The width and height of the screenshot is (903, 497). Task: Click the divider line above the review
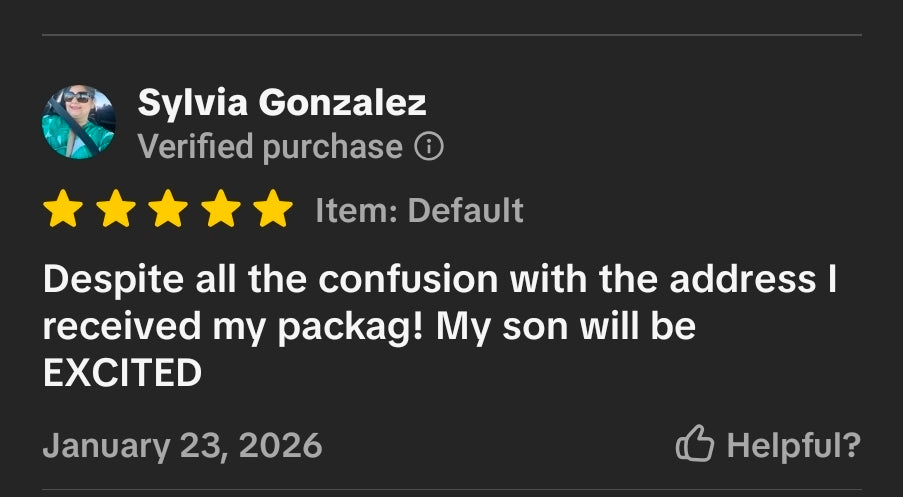(452, 35)
